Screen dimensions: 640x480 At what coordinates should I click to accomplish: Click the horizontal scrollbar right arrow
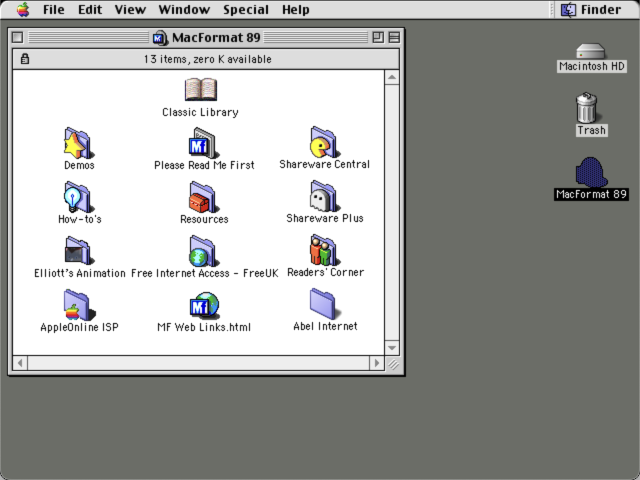coord(377,363)
